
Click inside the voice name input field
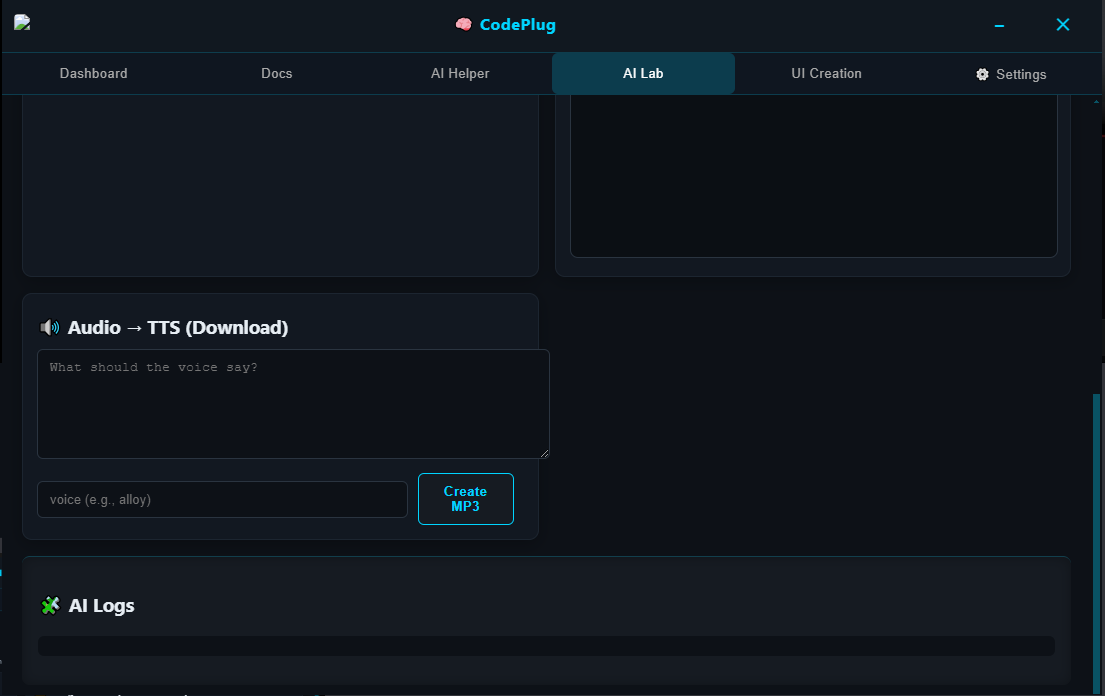point(222,499)
